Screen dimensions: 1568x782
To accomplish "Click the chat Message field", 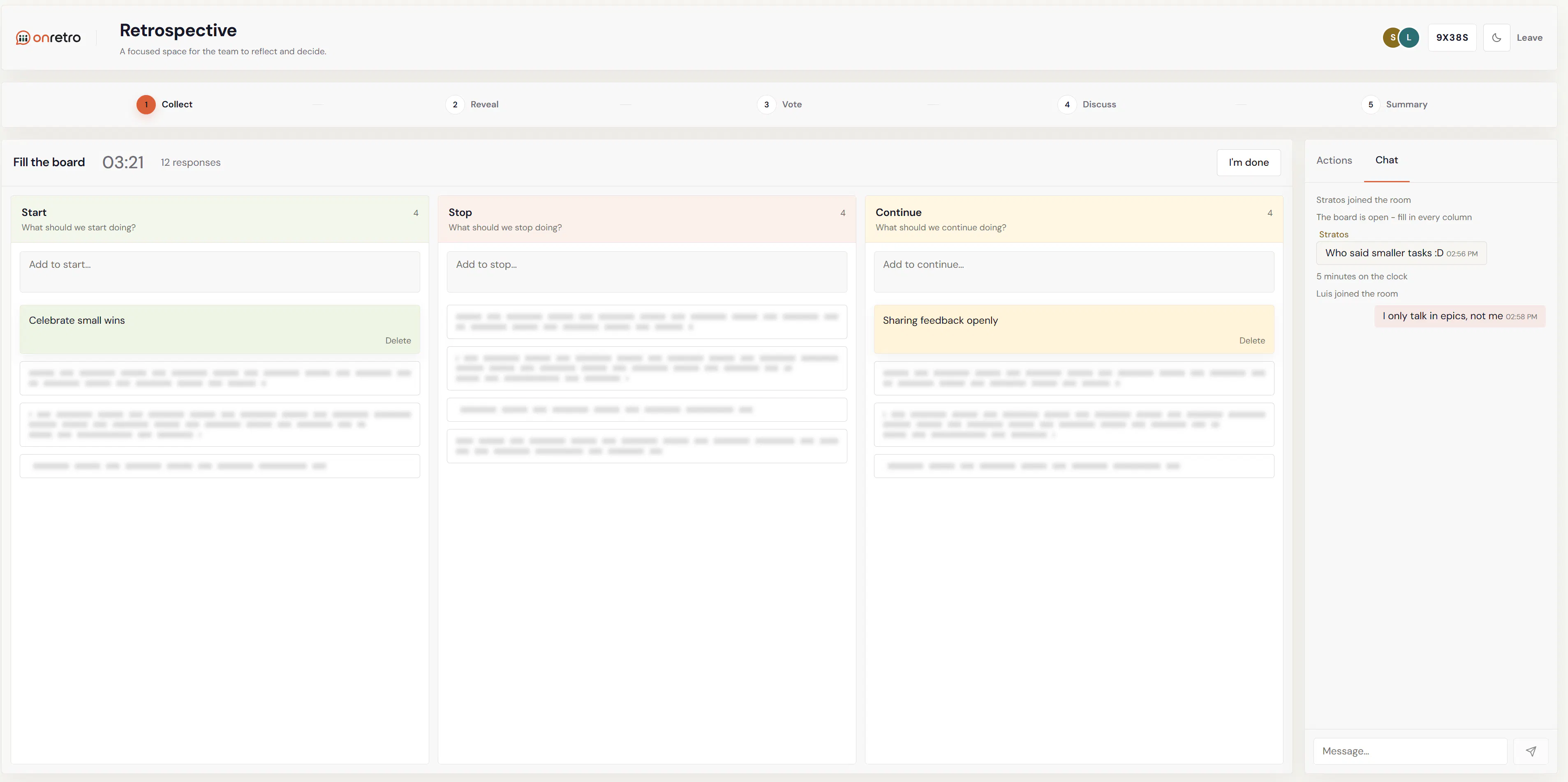I will pos(1410,751).
